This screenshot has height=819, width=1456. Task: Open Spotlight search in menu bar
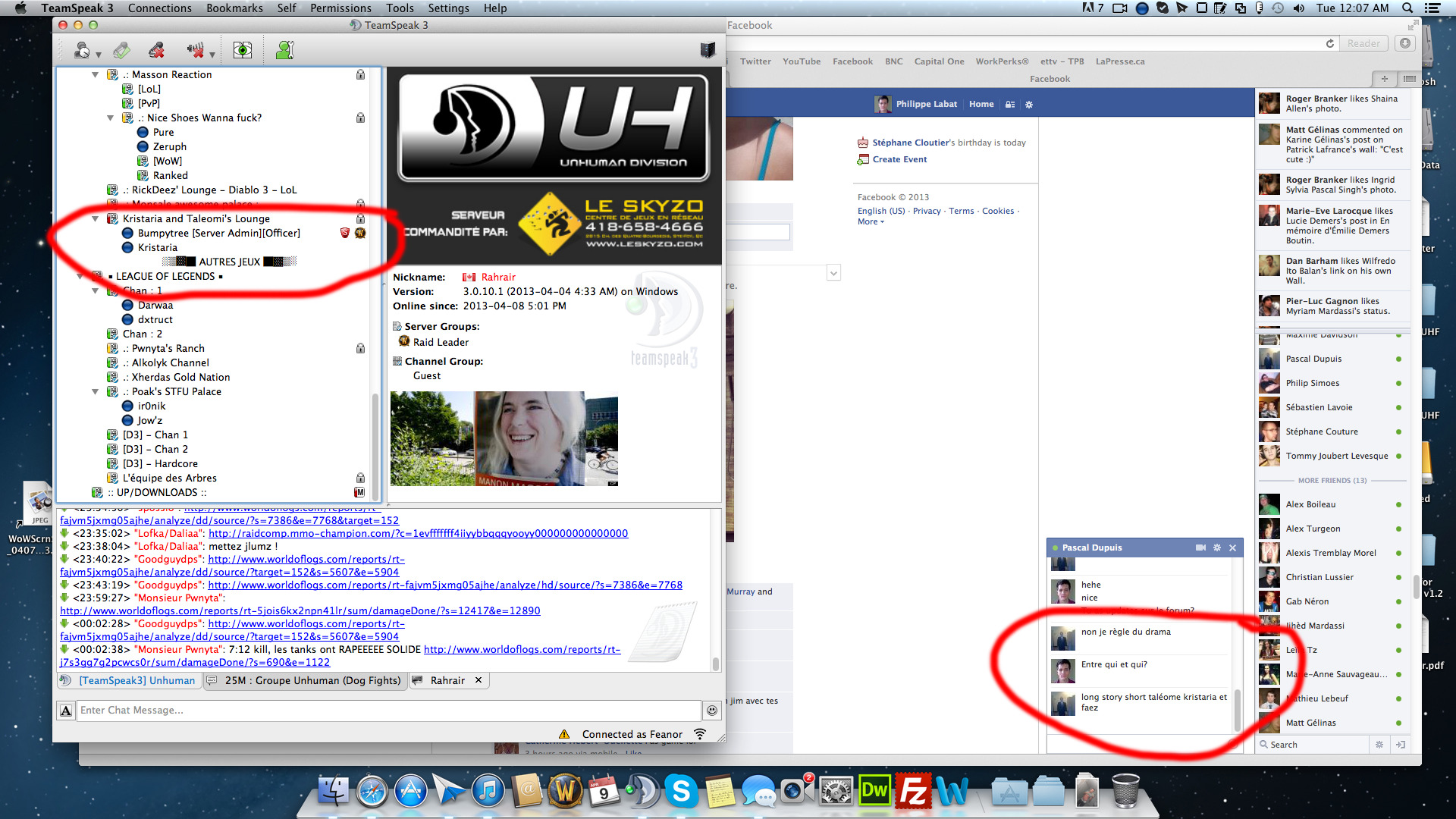point(1407,8)
